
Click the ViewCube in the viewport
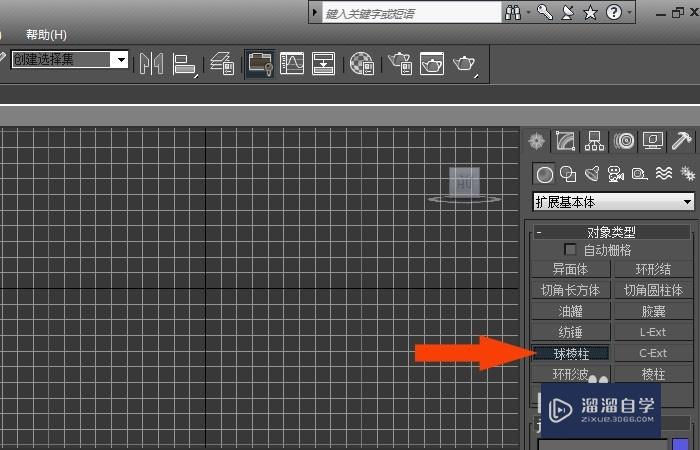pyautogui.click(x=464, y=184)
